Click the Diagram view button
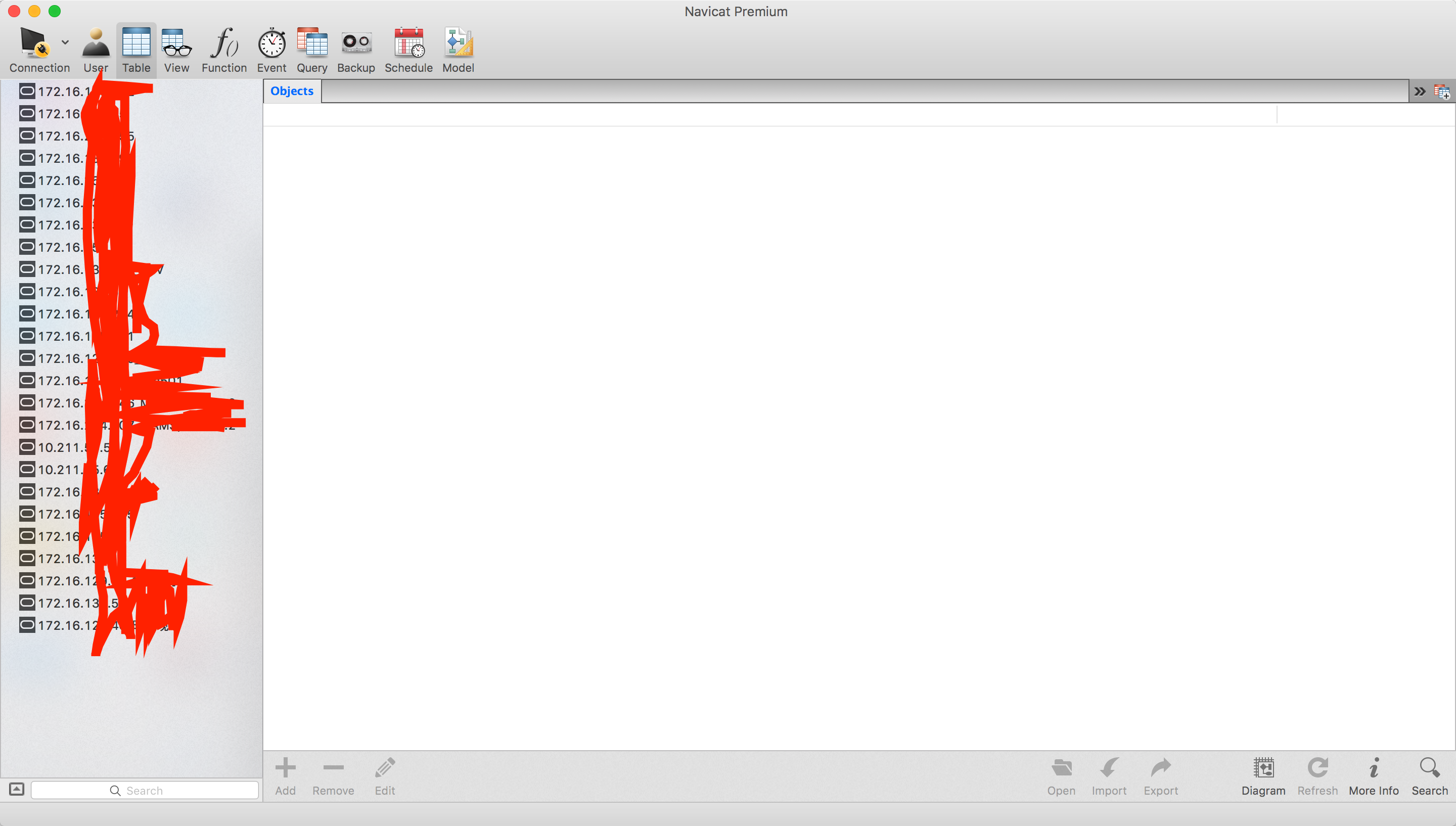1456x826 pixels. pos(1263,775)
